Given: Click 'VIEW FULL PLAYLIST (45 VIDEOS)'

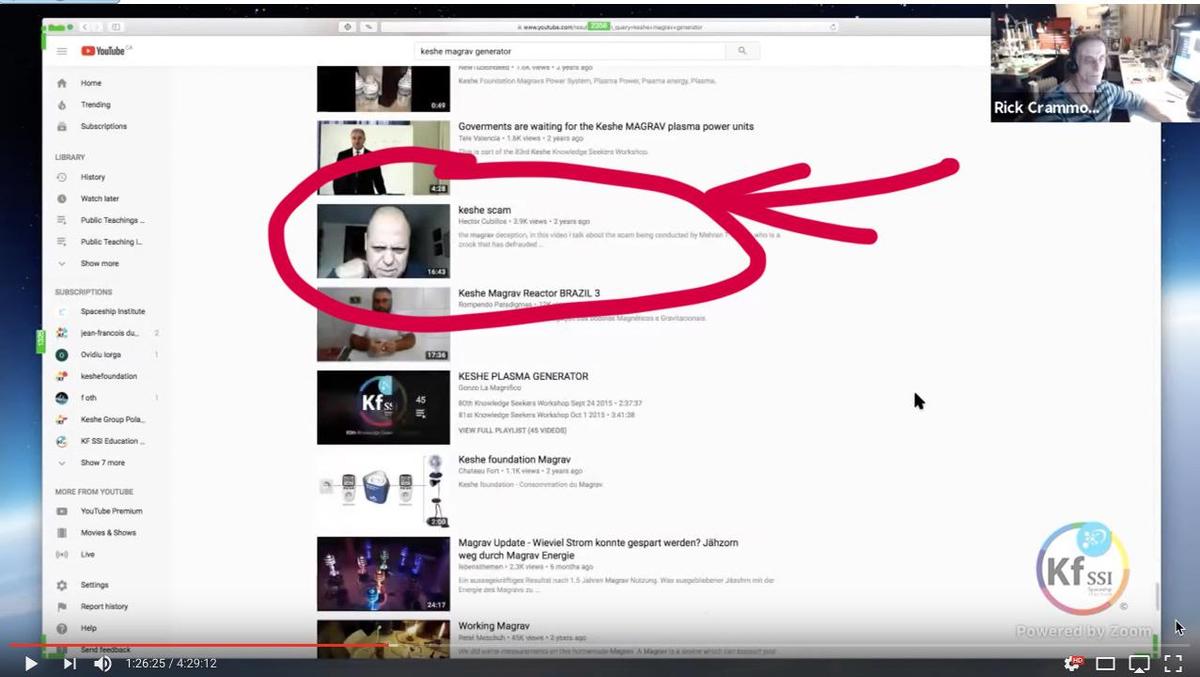Looking at the screenshot, I should point(512,430).
